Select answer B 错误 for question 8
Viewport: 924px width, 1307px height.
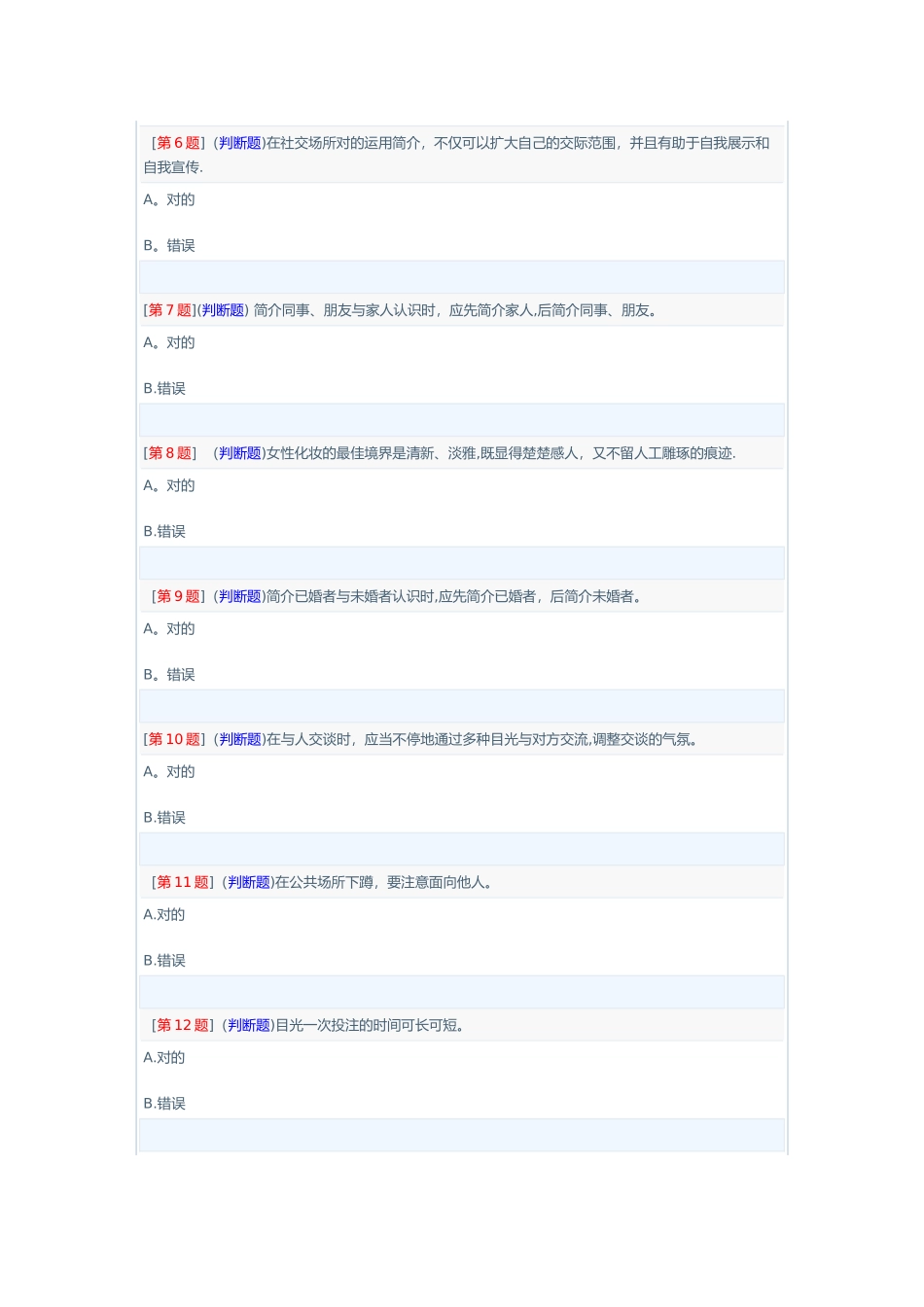pyautogui.click(x=164, y=531)
